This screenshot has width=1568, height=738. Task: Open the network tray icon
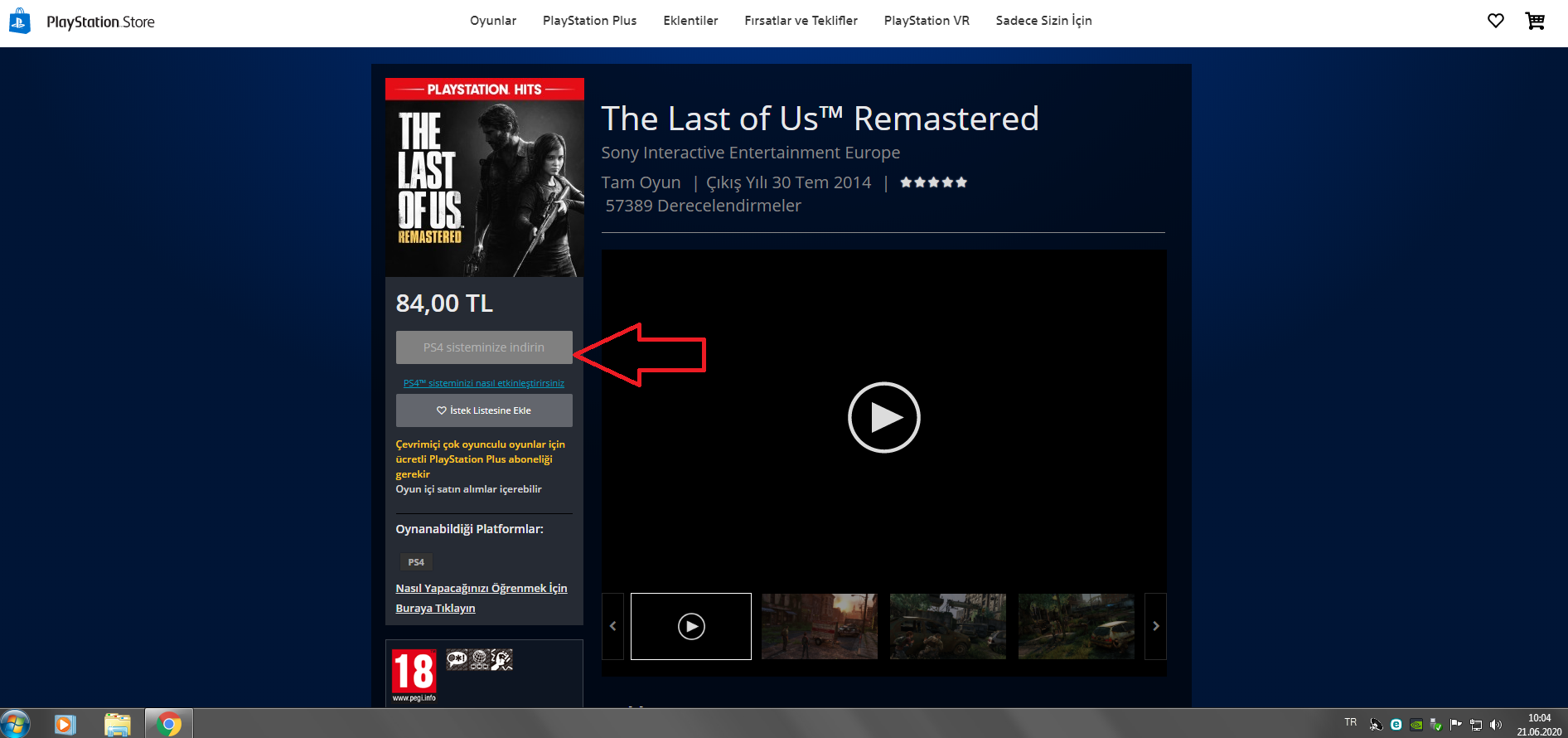point(1476,725)
